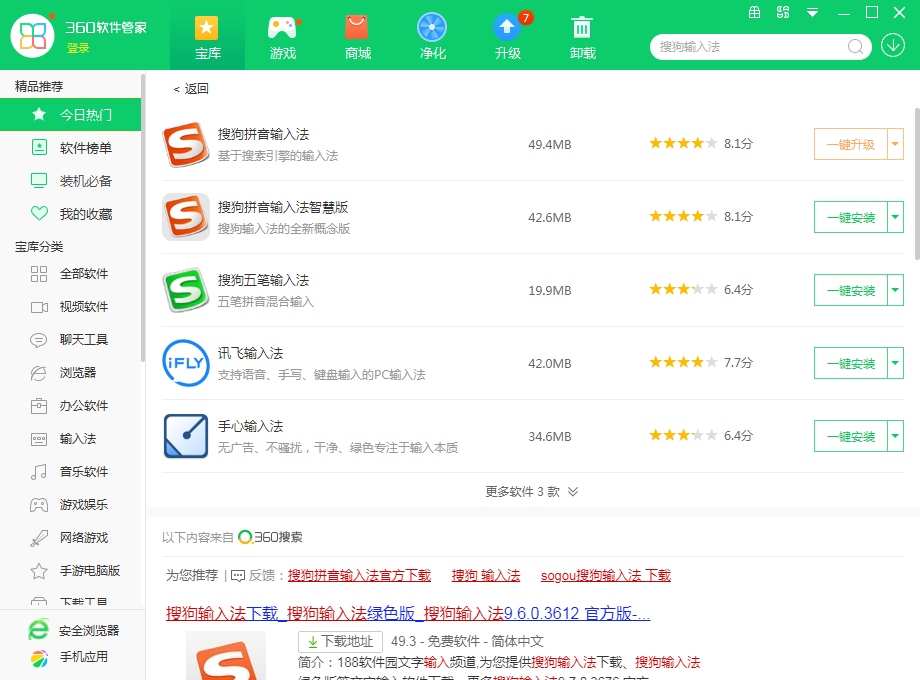Open the gift box icon in title bar
This screenshot has height=680, width=920.
pyautogui.click(x=755, y=12)
